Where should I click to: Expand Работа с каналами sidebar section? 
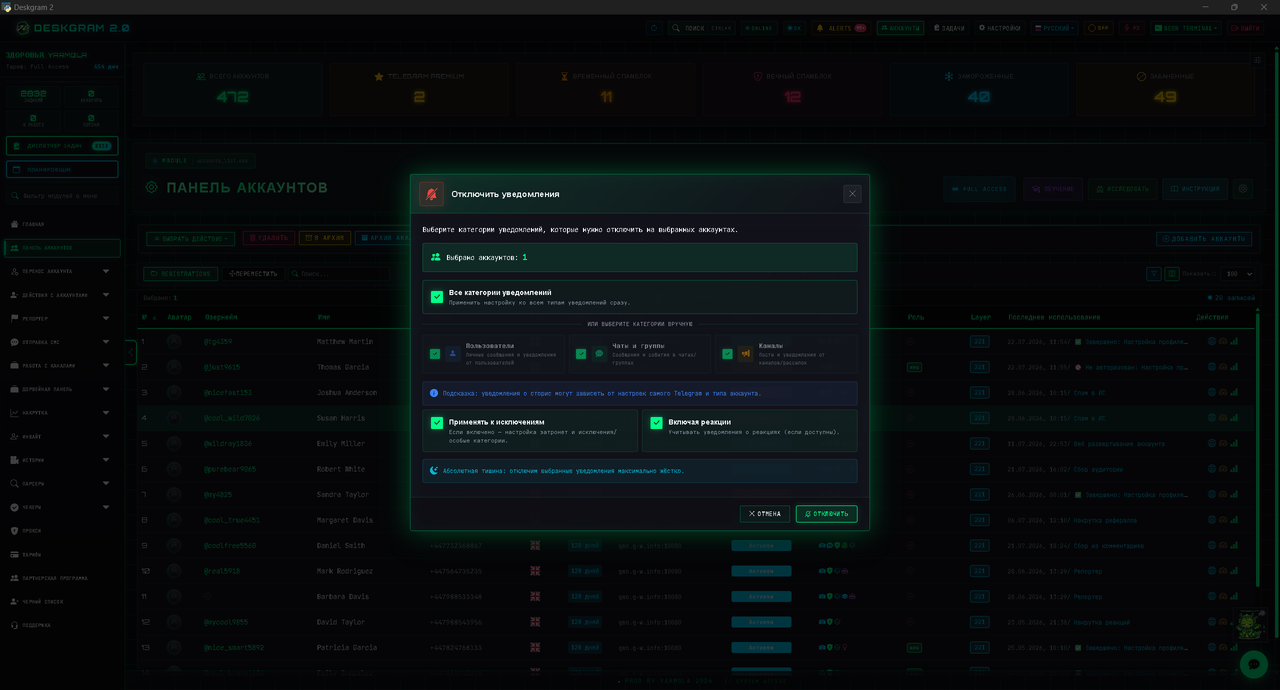[x=62, y=365]
